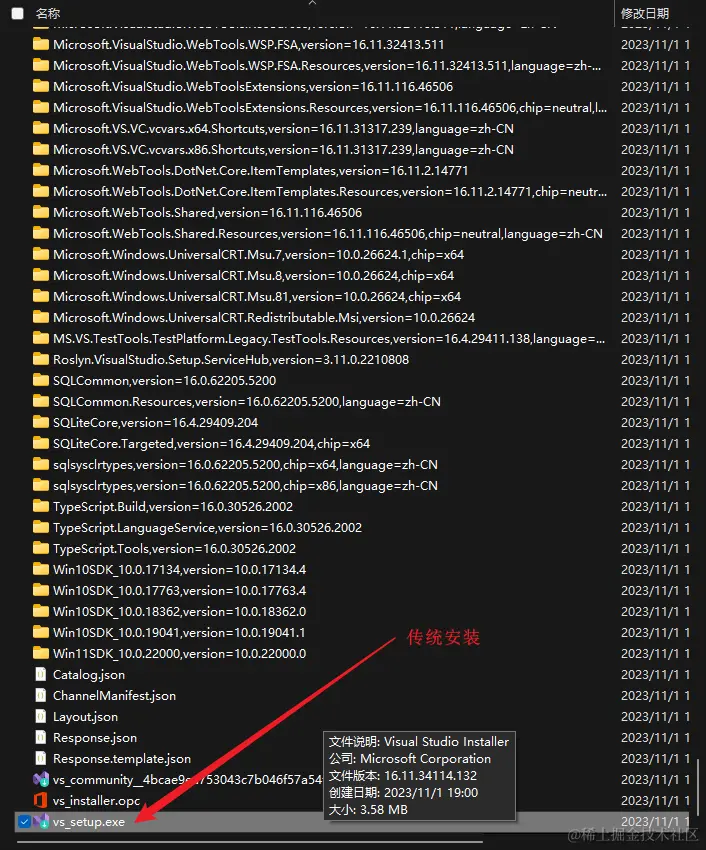Select Microsoft.VS.VC.vcvars.x86.Shortcuts folder name
This screenshot has width=706, height=850.
click(x=283, y=150)
